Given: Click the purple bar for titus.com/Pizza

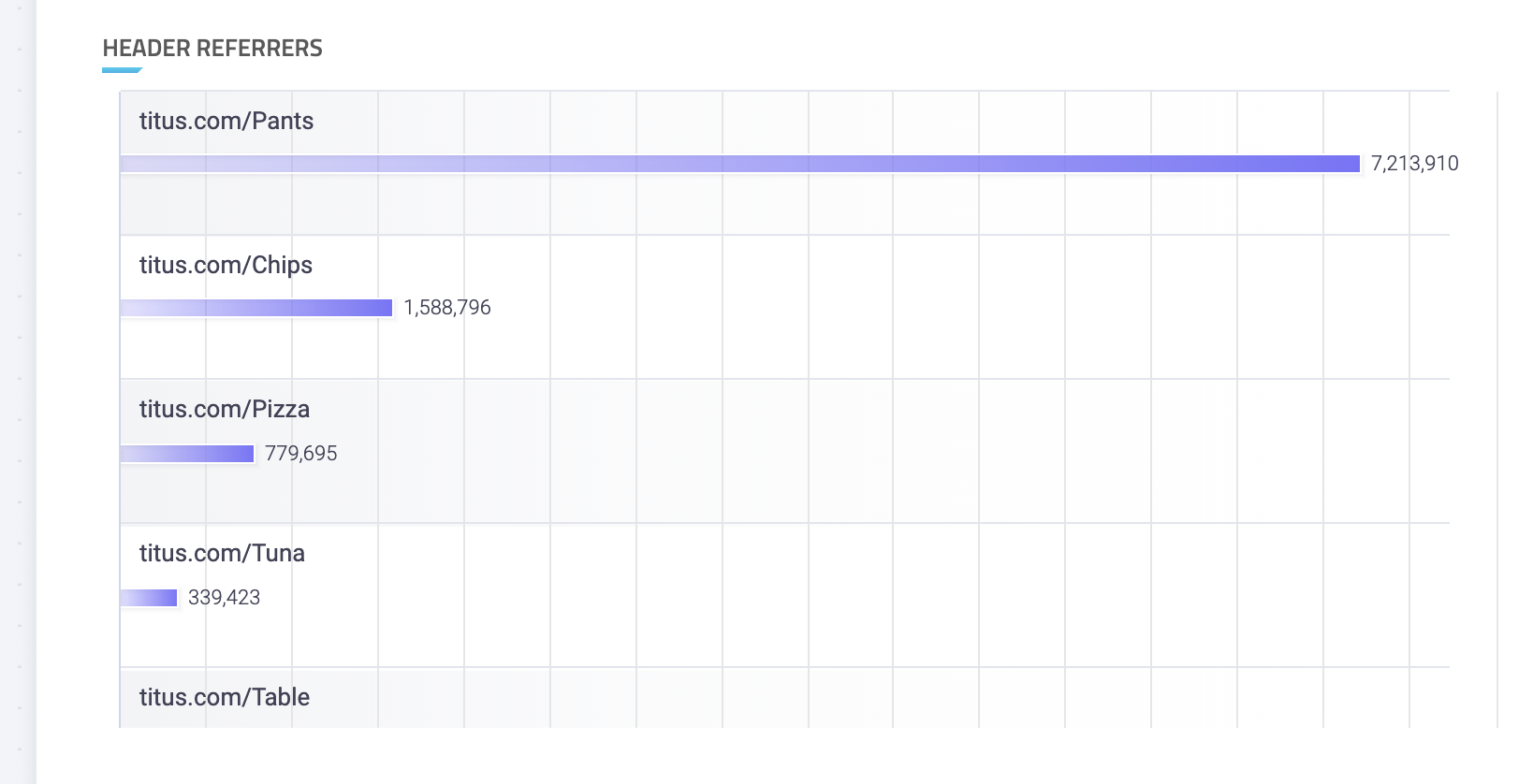Looking at the screenshot, I should tap(187, 454).
